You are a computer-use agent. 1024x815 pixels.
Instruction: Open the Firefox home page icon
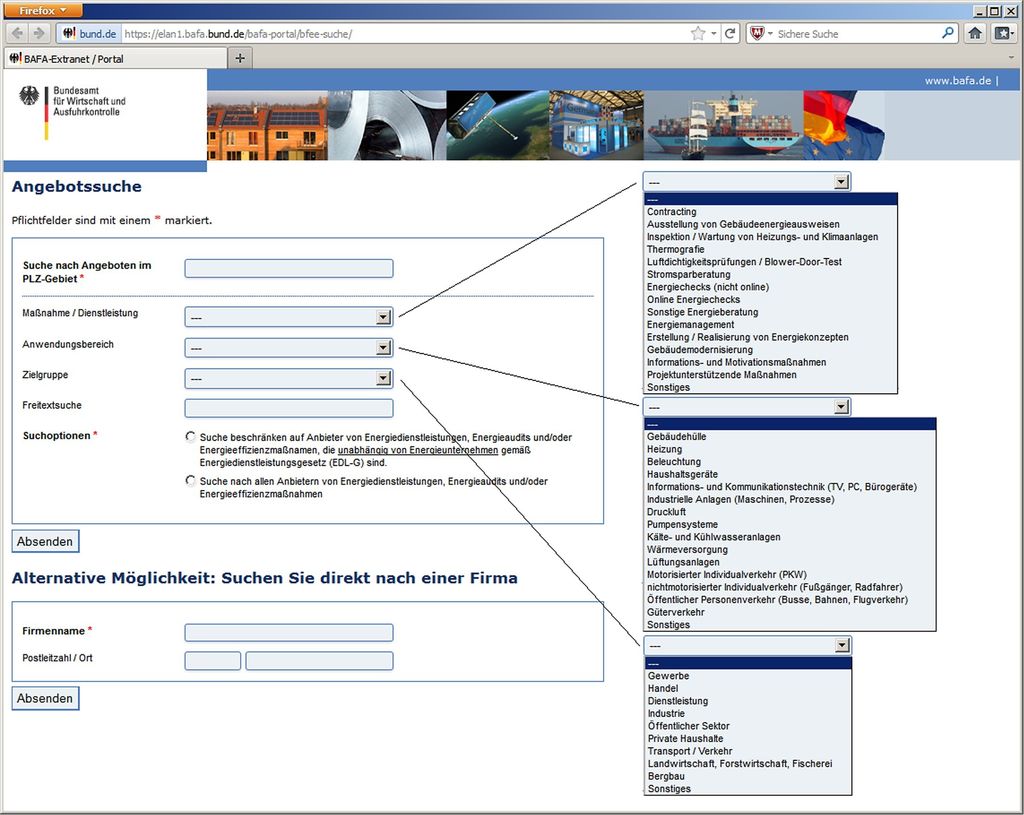pos(975,33)
